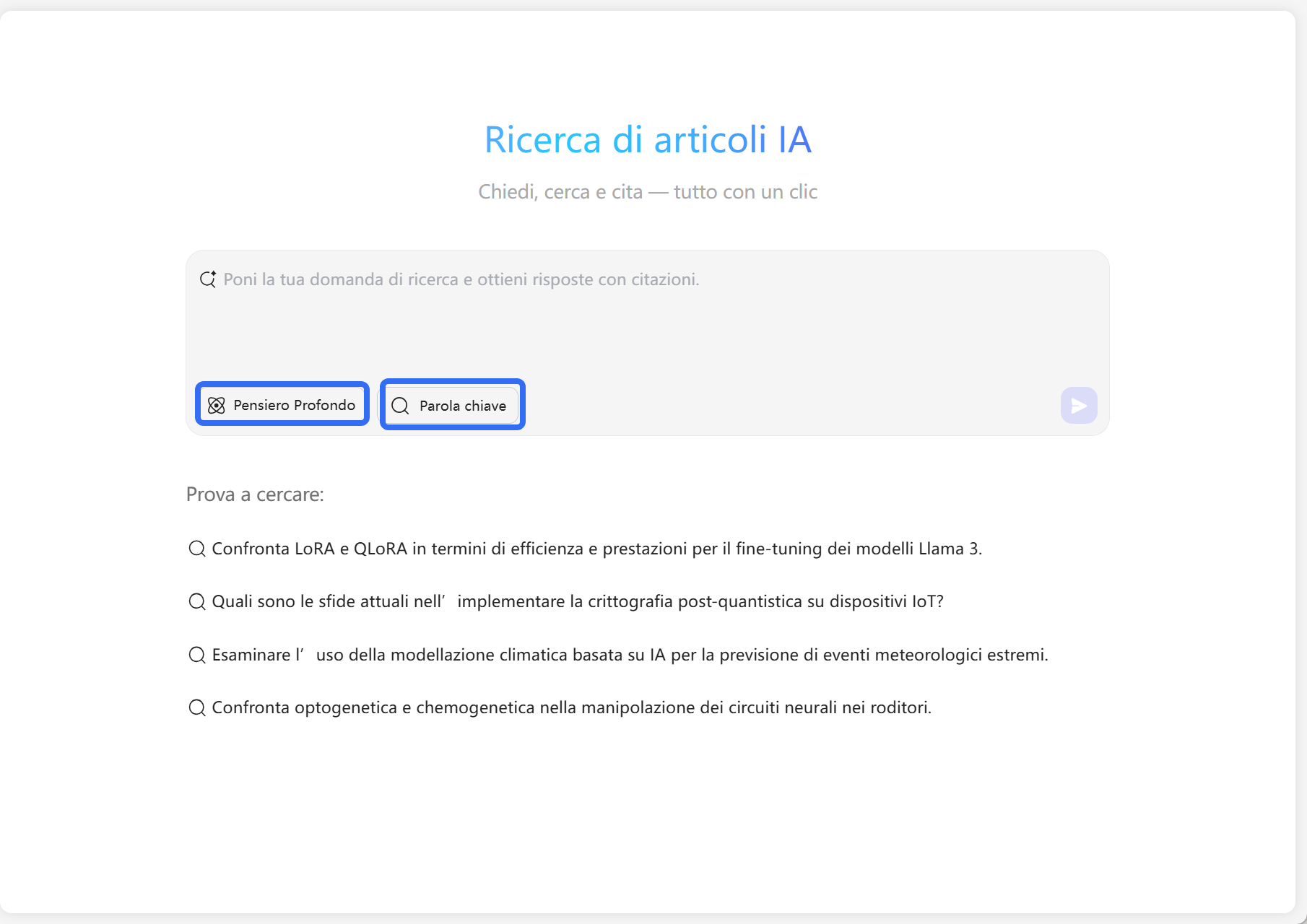Viewport: 1307px width, 924px height.
Task: Open the optogenetica chemogenetica example search
Action: coord(570,707)
